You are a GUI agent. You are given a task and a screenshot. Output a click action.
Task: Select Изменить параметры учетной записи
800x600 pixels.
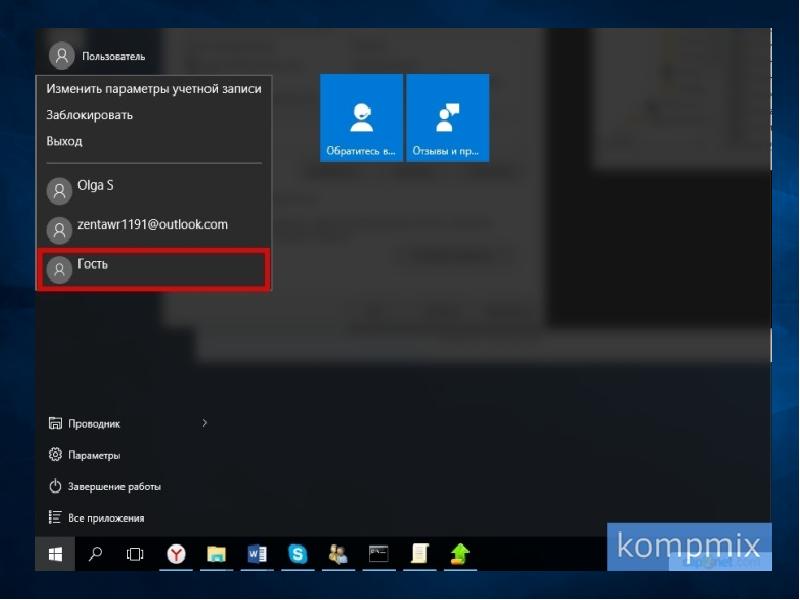(x=153, y=89)
